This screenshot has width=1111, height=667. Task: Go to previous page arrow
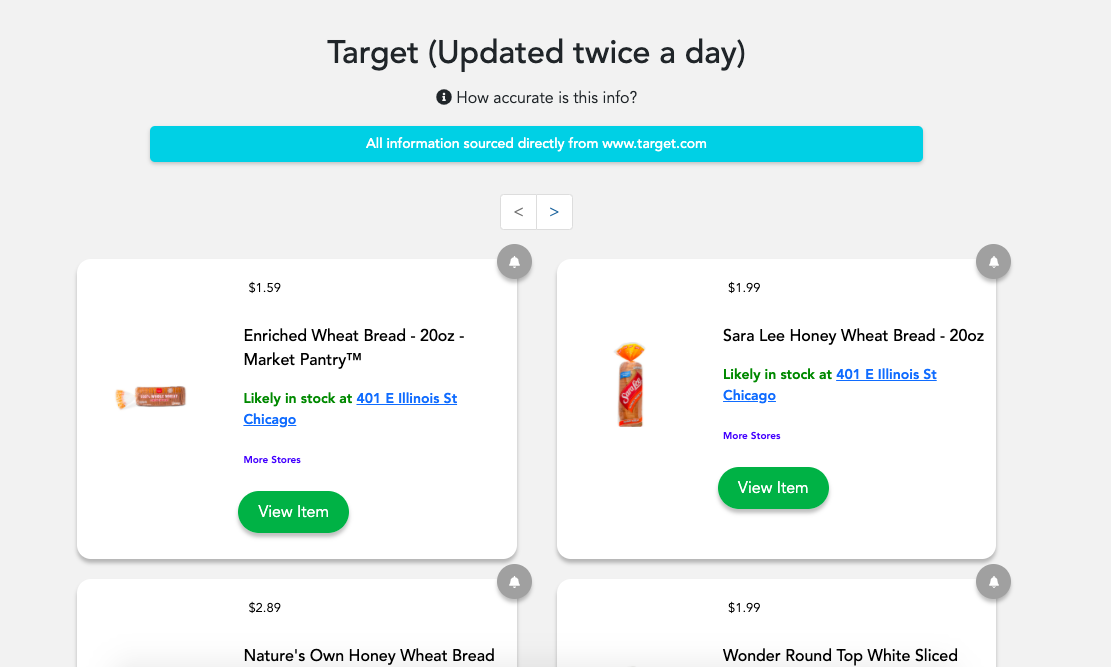518,212
